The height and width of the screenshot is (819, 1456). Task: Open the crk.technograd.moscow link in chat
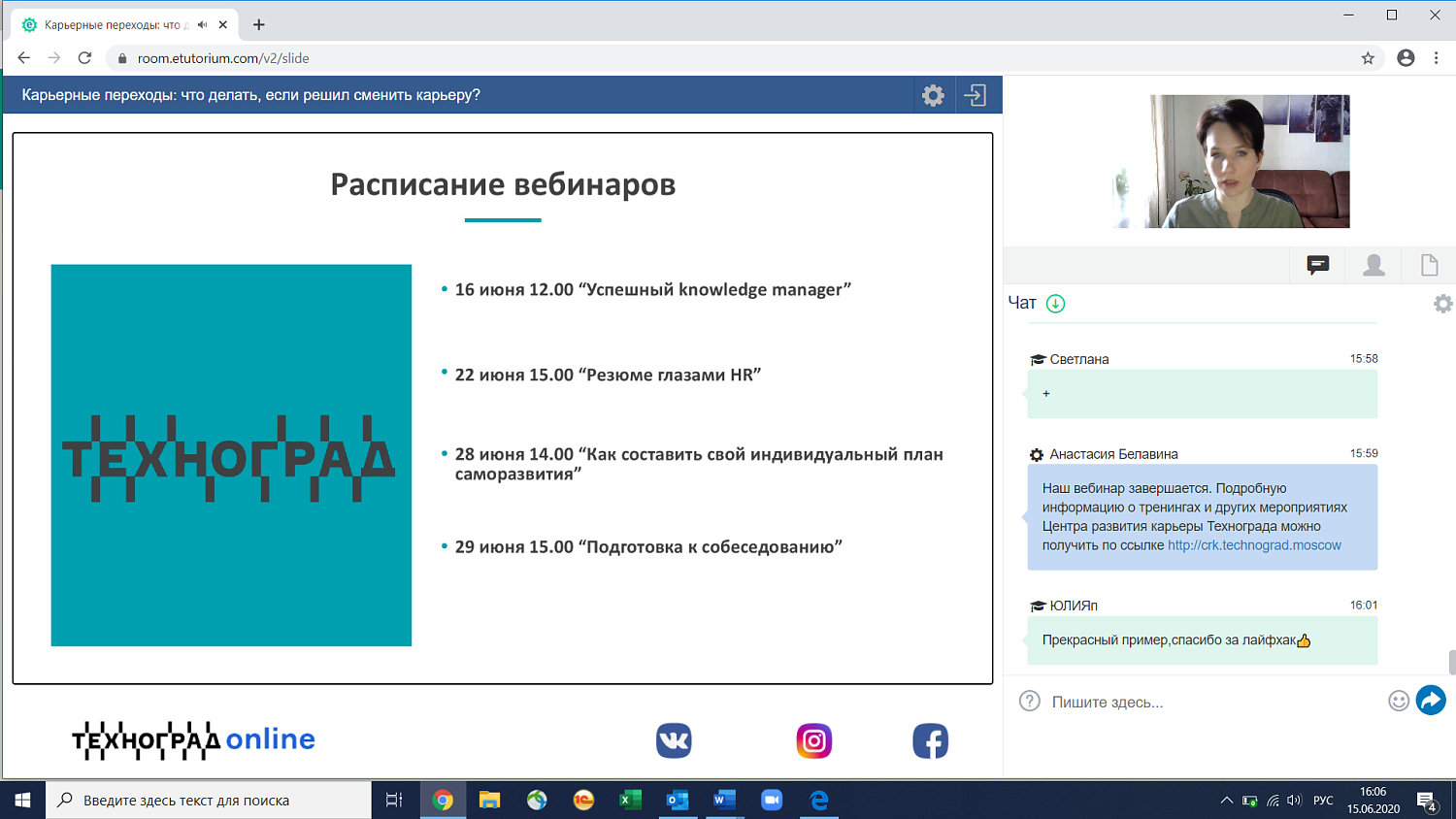tap(1254, 545)
